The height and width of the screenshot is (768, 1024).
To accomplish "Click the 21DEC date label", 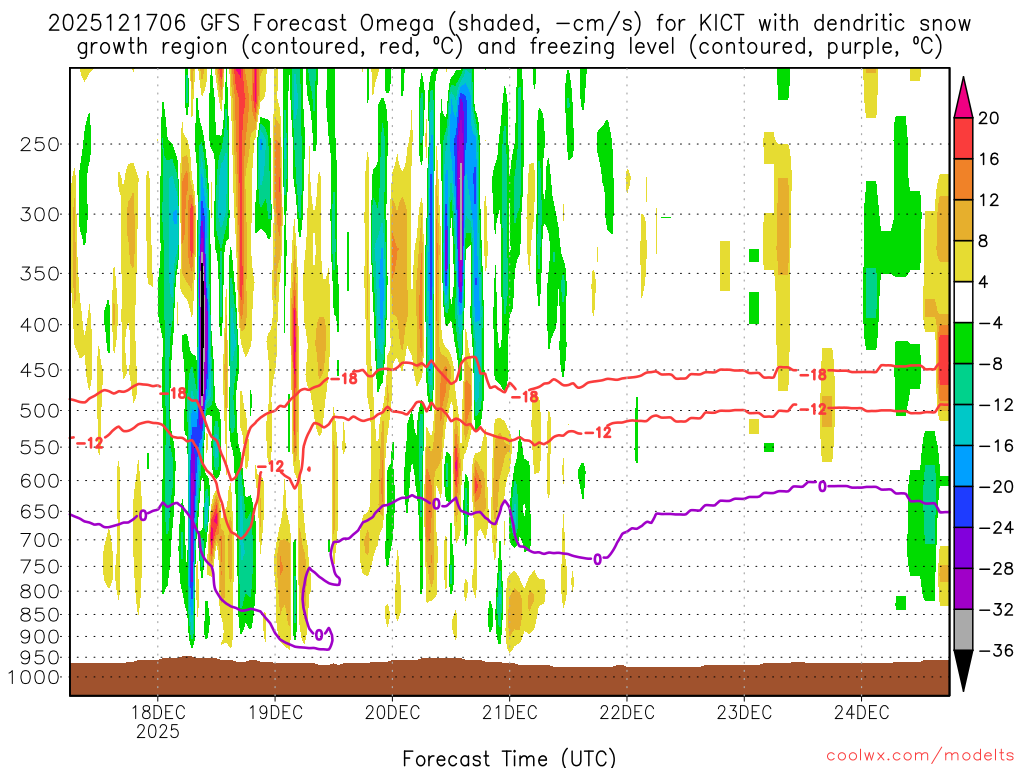I will tap(509, 712).
